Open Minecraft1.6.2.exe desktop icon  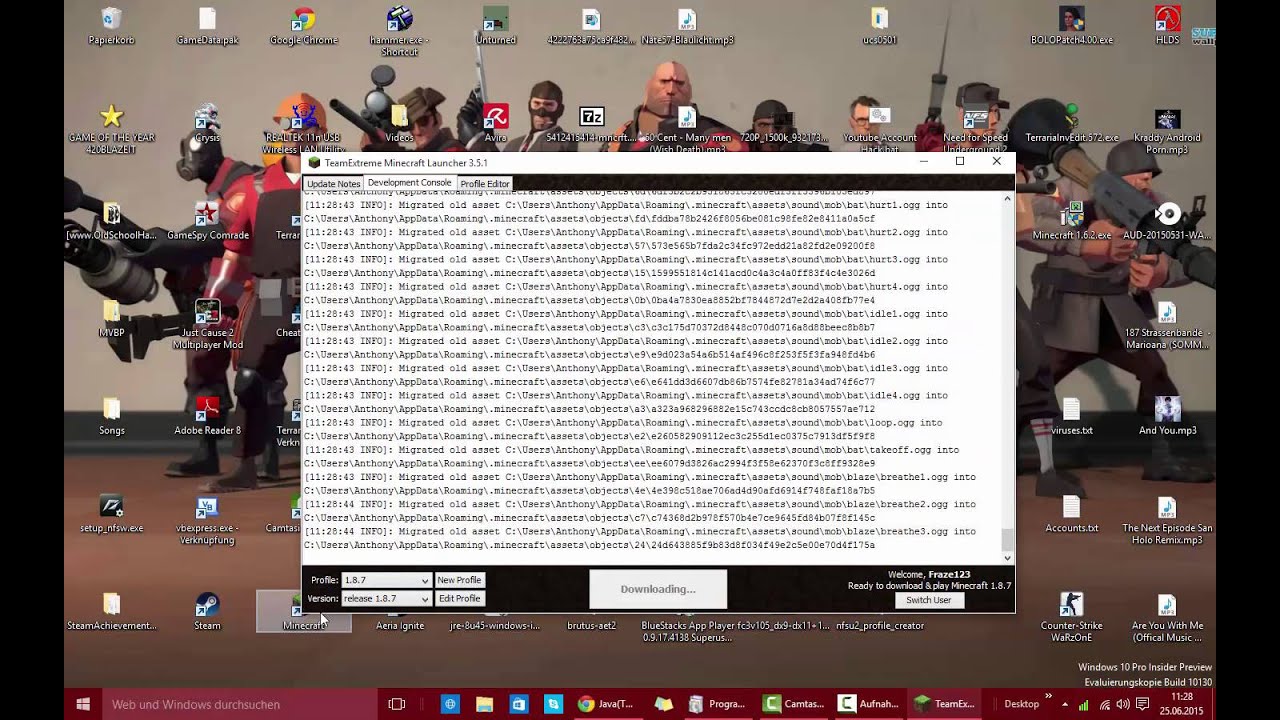1071,220
